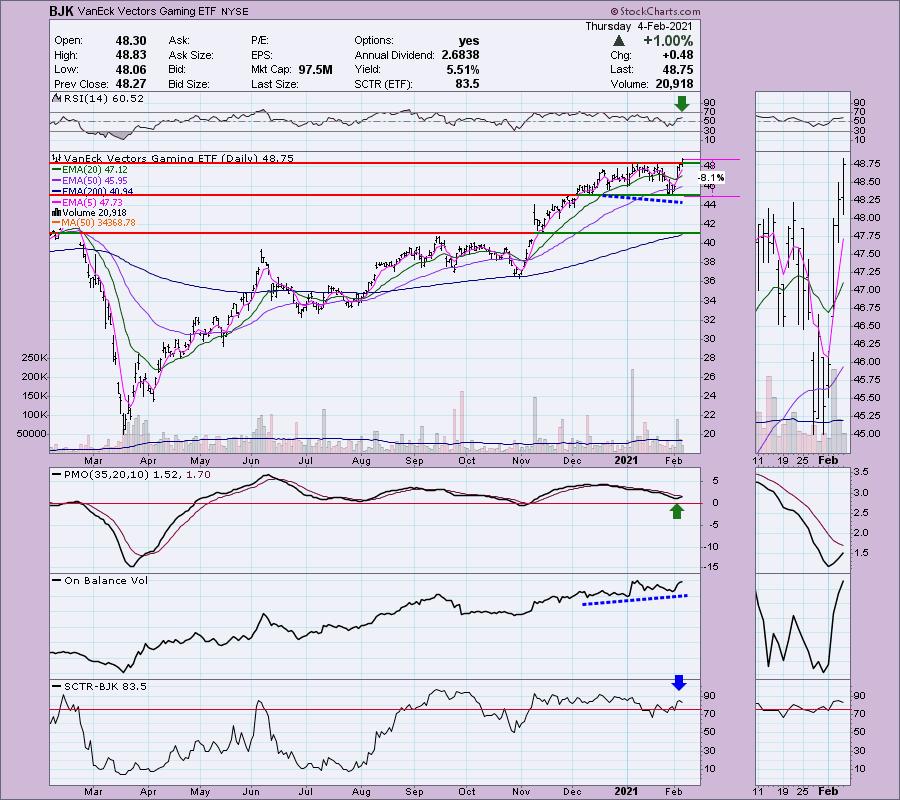
Task: Select the Mkt Cap value 97.5M
Action: pyautogui.click(x=315, y=69)
